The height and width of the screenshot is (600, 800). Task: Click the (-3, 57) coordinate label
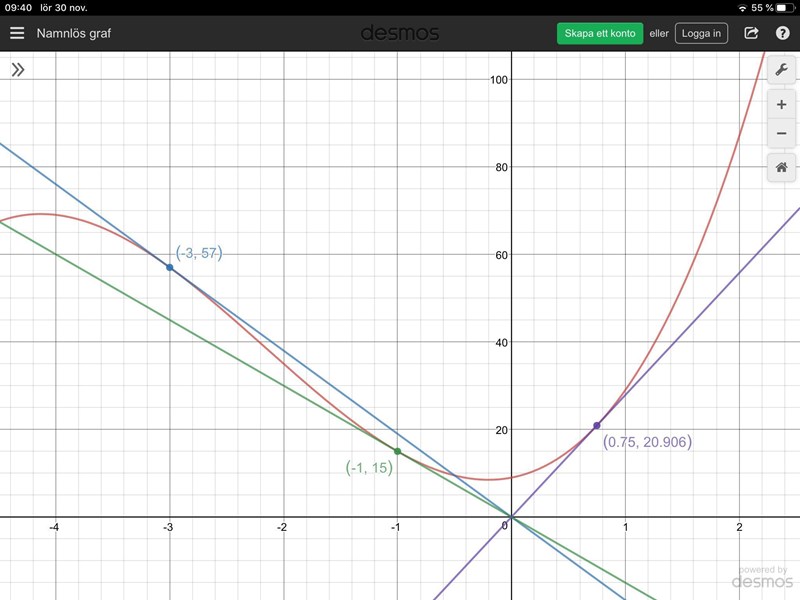(x=198, y=253)
